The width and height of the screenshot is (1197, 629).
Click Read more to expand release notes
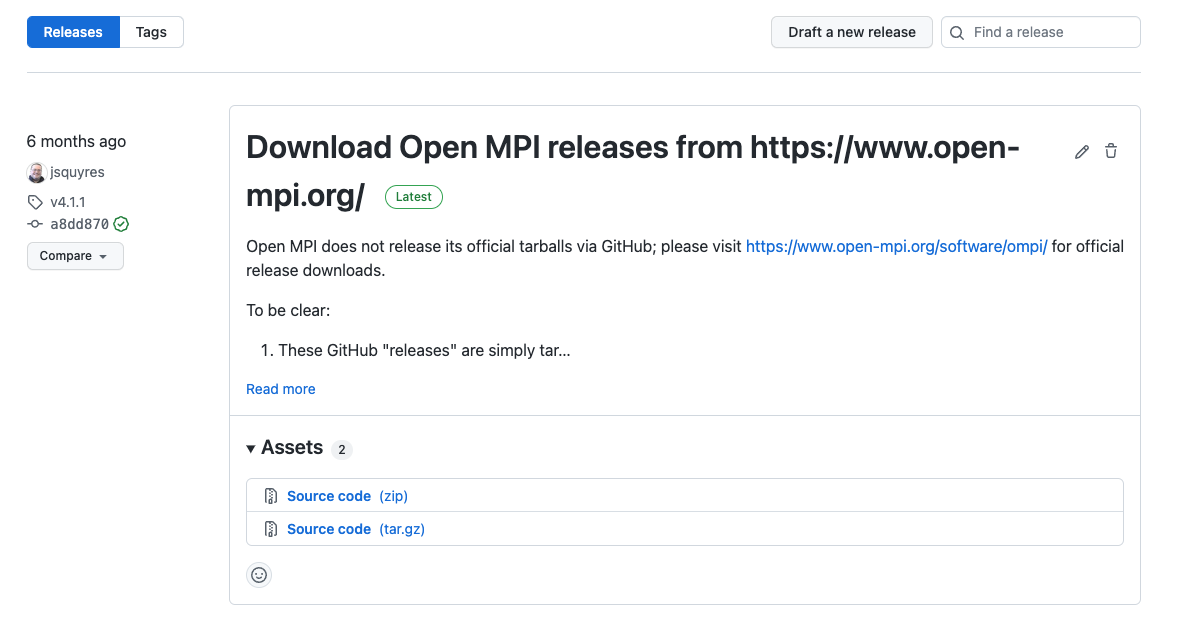[280, 389]
